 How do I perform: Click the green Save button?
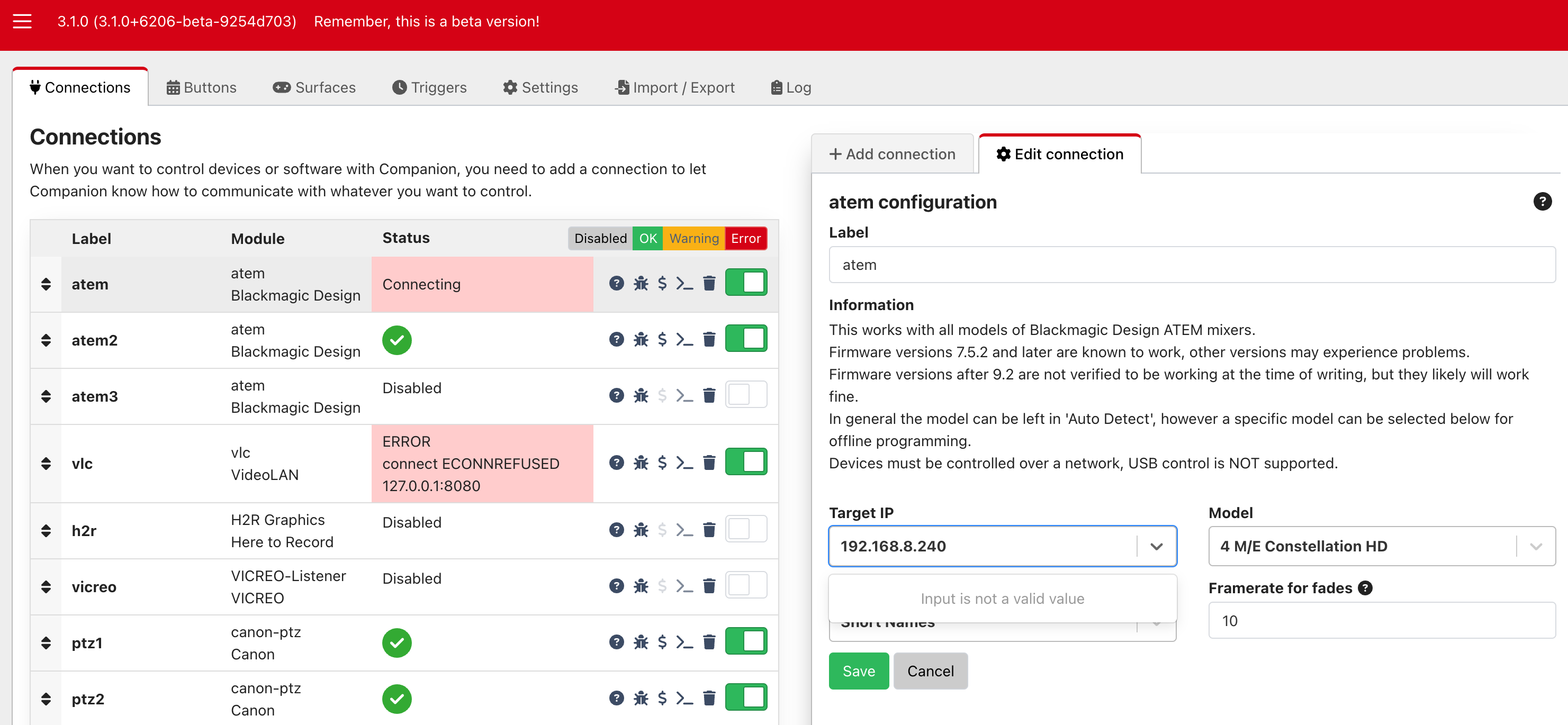(858, 671)
